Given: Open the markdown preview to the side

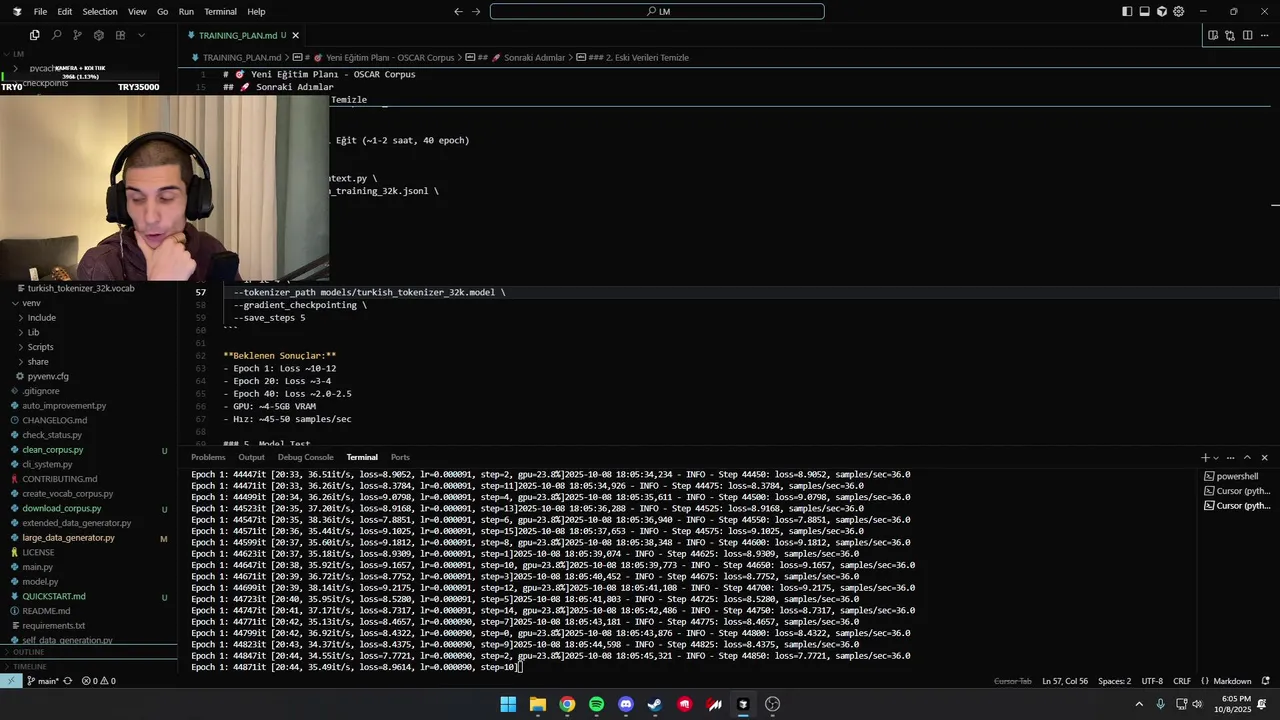Looking at the screenshot, I should (x=1213, y=35).
